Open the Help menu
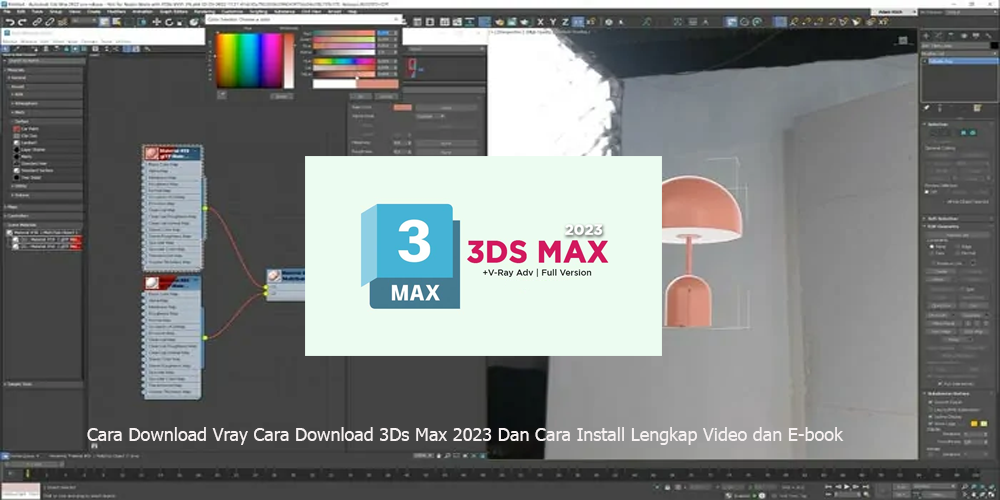This screenshot has height=500, width=1000. click(352, 11)
